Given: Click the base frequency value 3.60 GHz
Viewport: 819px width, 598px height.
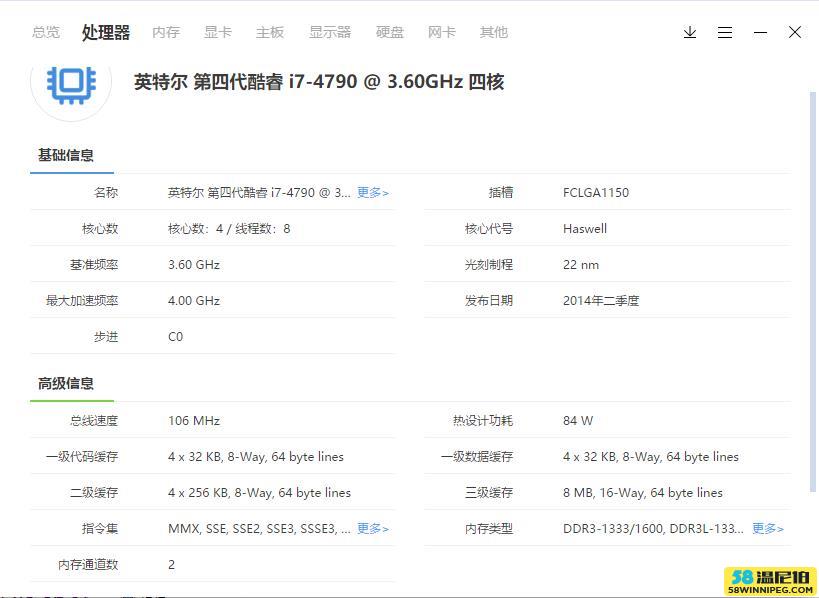Looking at the screenshot, I should click(x=194, y=265).
